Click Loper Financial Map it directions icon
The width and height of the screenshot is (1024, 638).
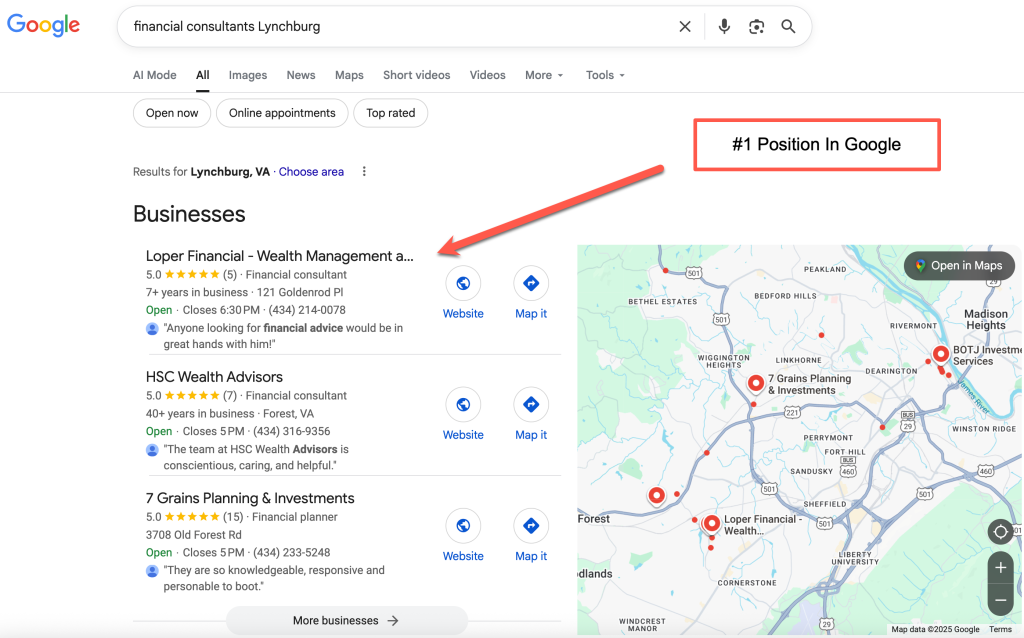click(531, 283)
